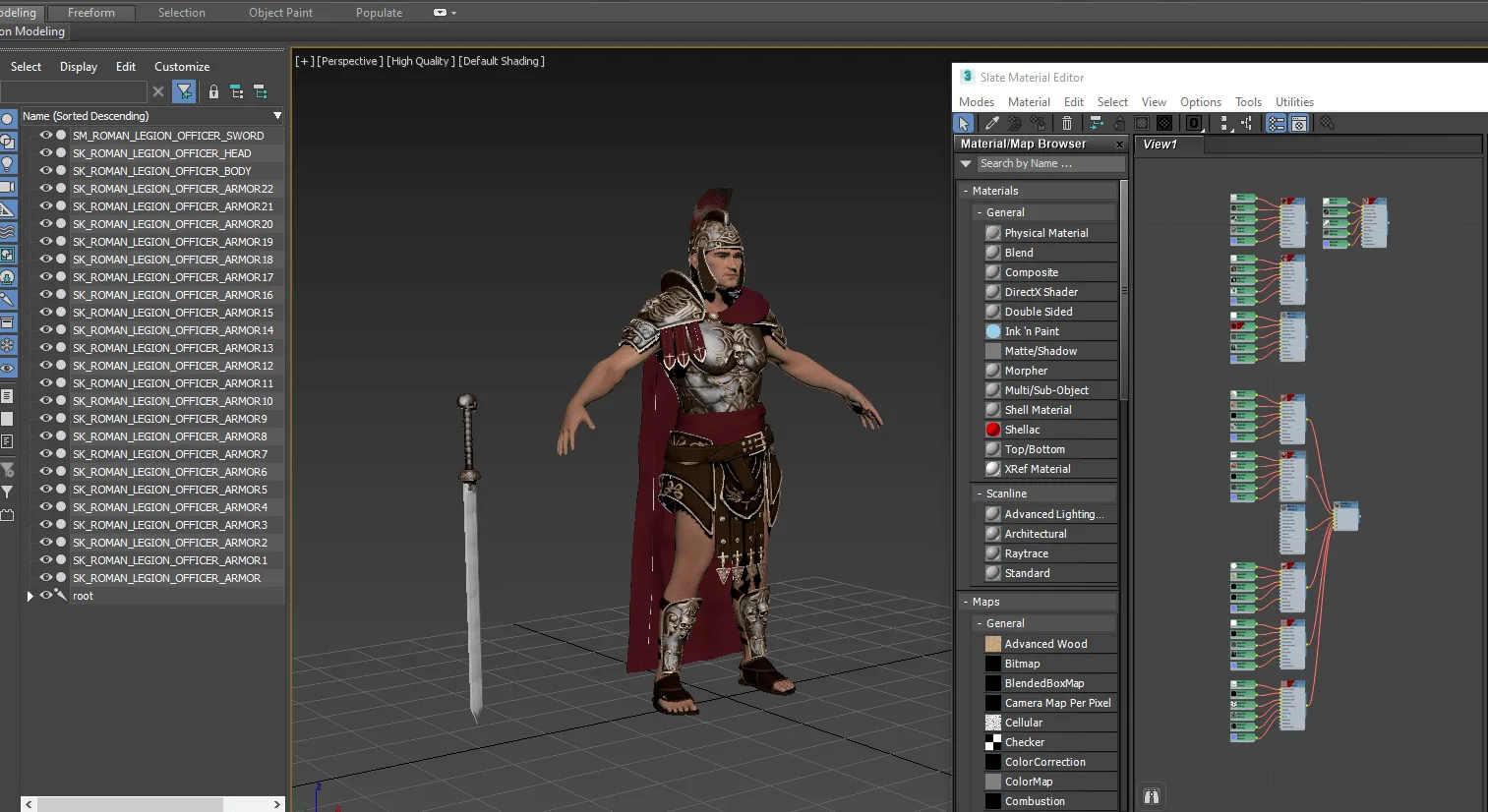This screenshot has height=812, width=1488.
Task: Toggle the shapes display filter in Scene Explorer
Action: click(7, 142)
